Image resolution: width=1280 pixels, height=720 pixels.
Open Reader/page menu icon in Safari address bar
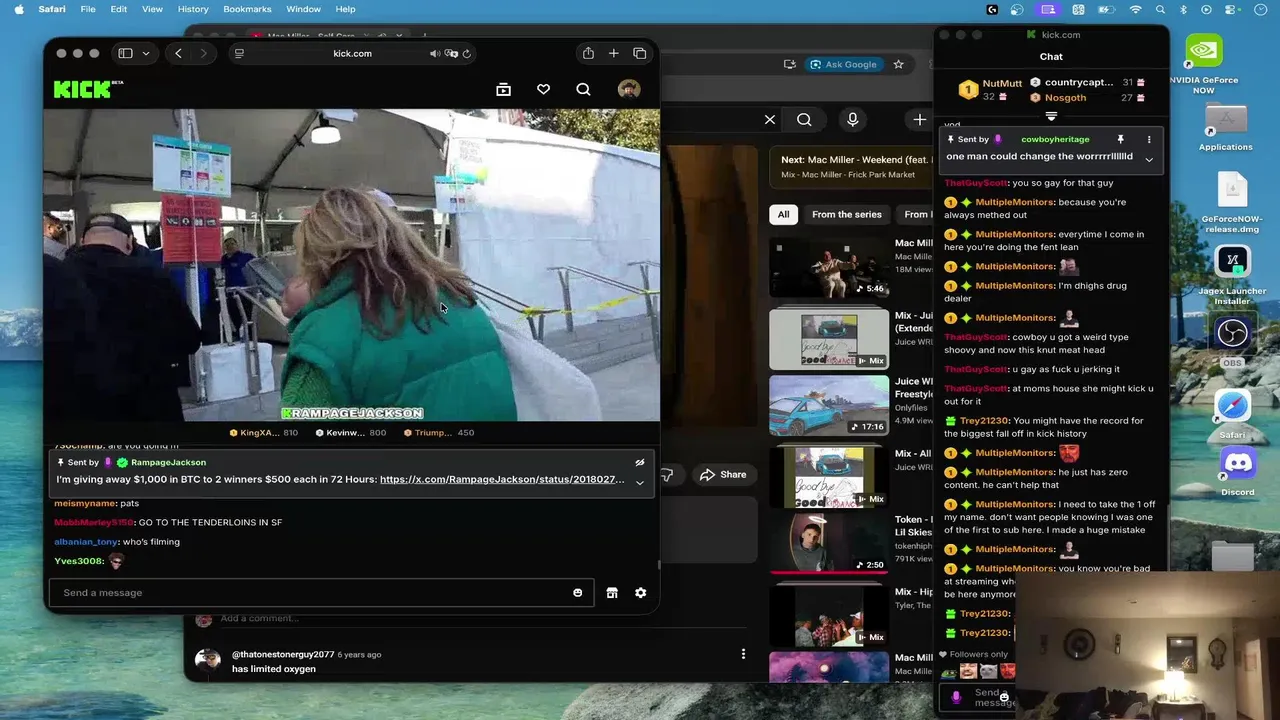[x=239, y=53]
